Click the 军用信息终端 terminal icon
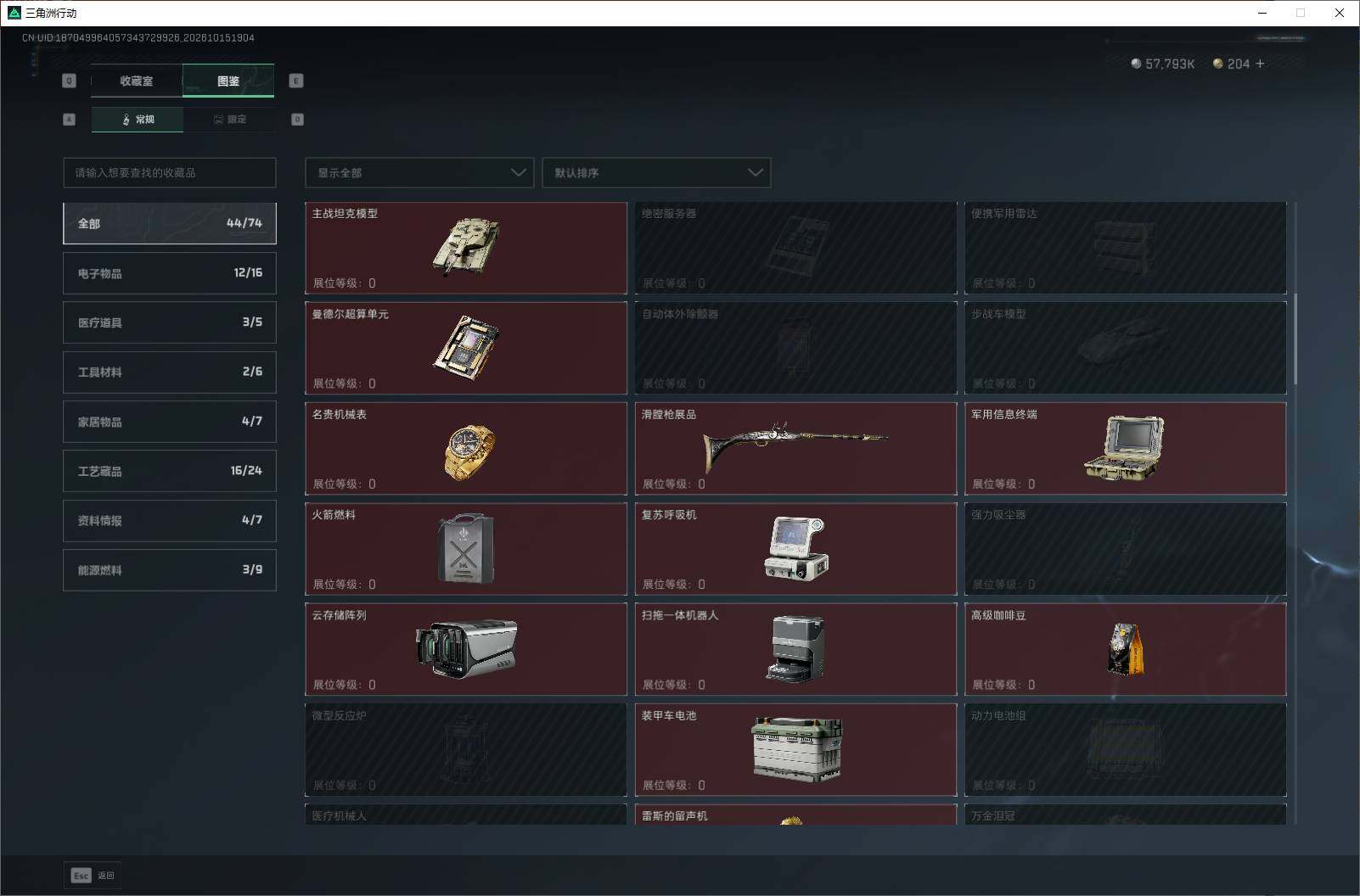This screenshot has height=896, width=1360. tap(1124, 448)
